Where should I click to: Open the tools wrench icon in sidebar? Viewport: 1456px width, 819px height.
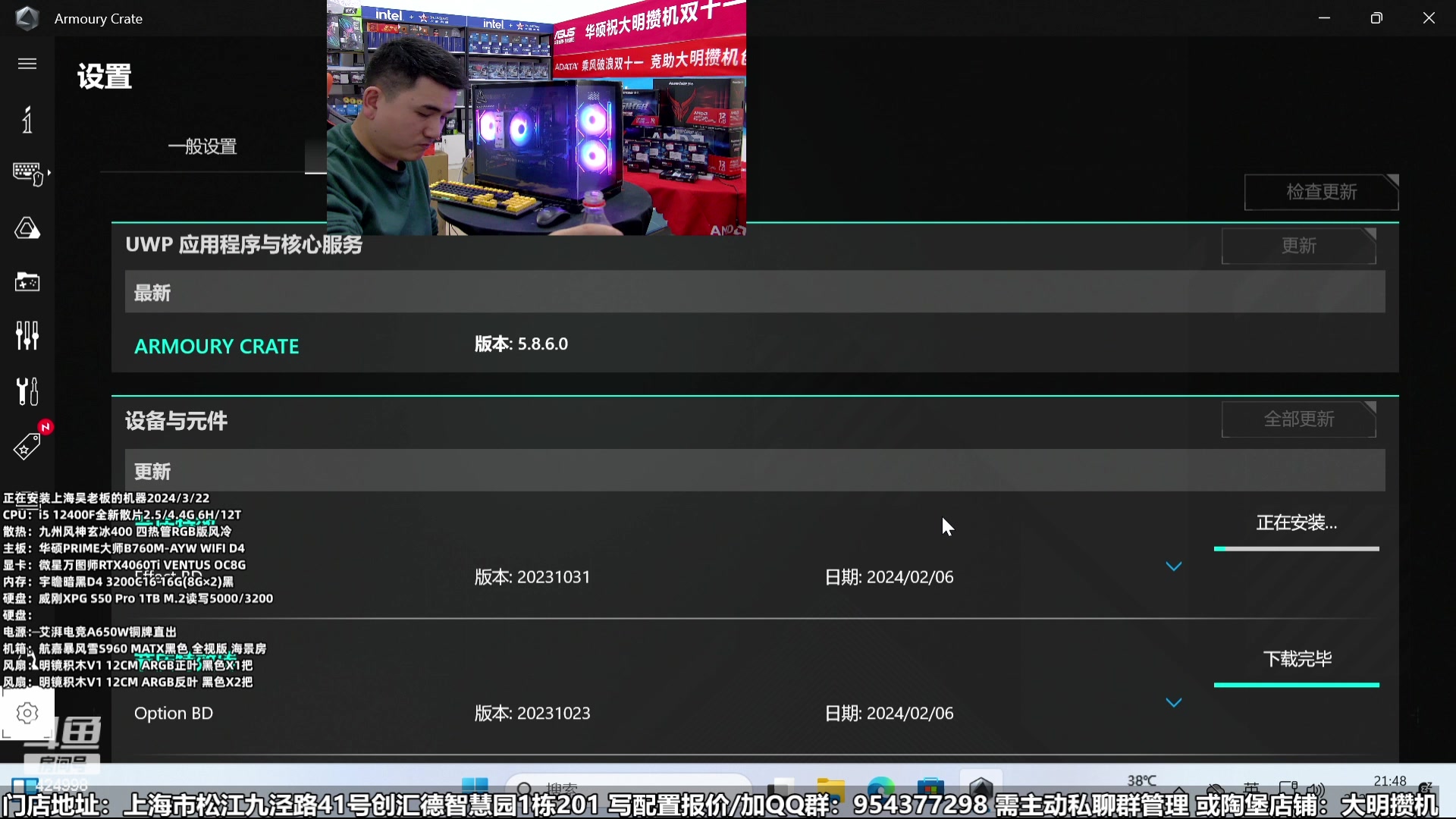click(27, 391)
